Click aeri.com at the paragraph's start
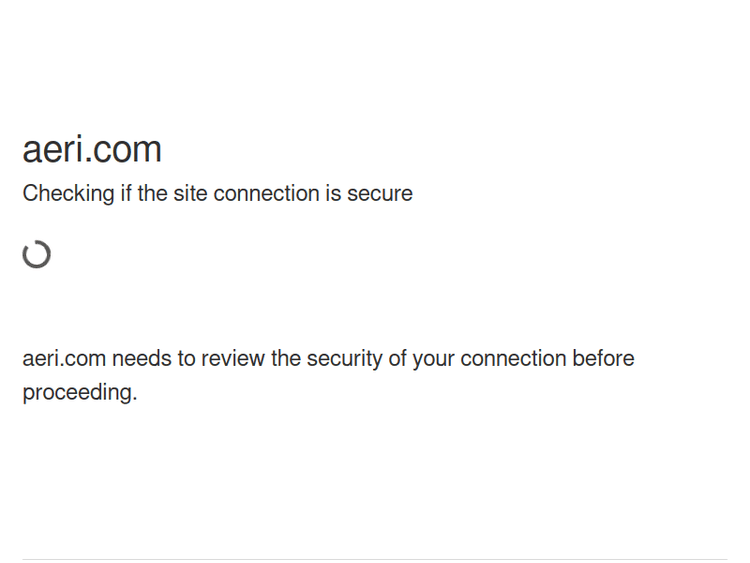Viewport: 750px width, 563px height. (64, 359)
